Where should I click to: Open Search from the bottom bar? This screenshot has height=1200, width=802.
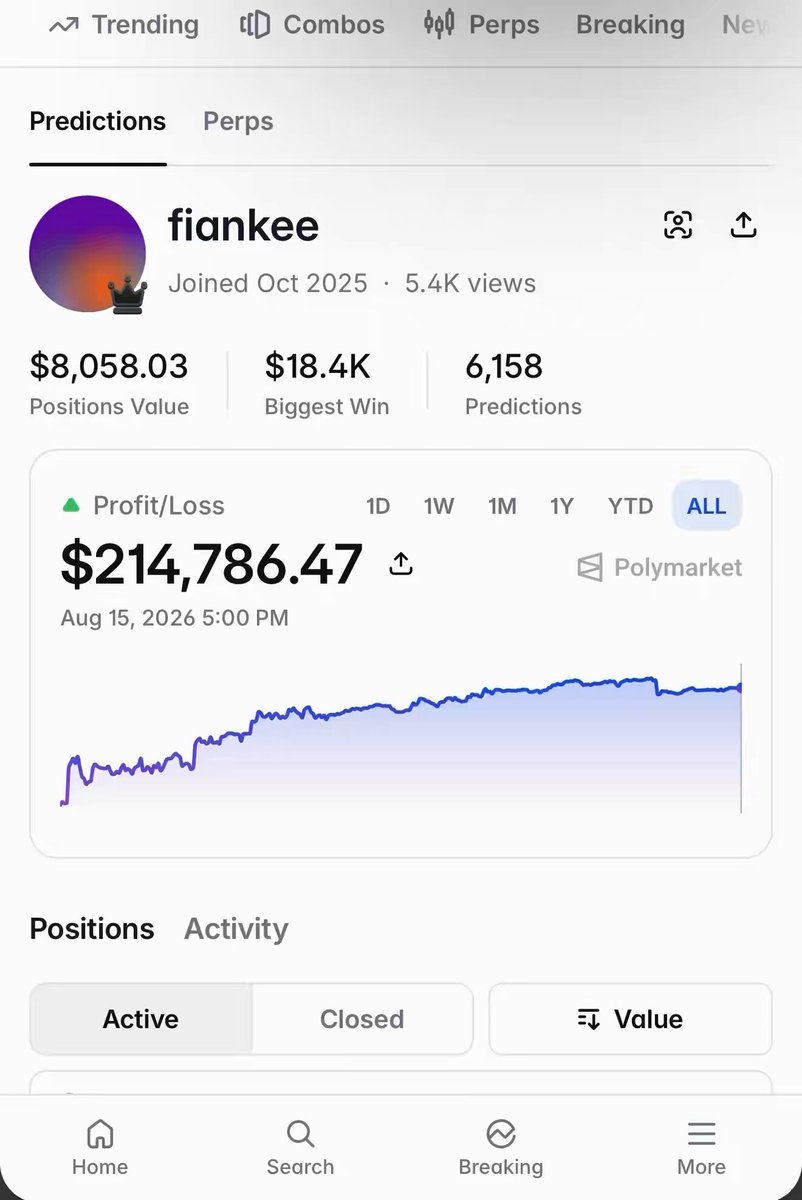(x=300, y=1148)
